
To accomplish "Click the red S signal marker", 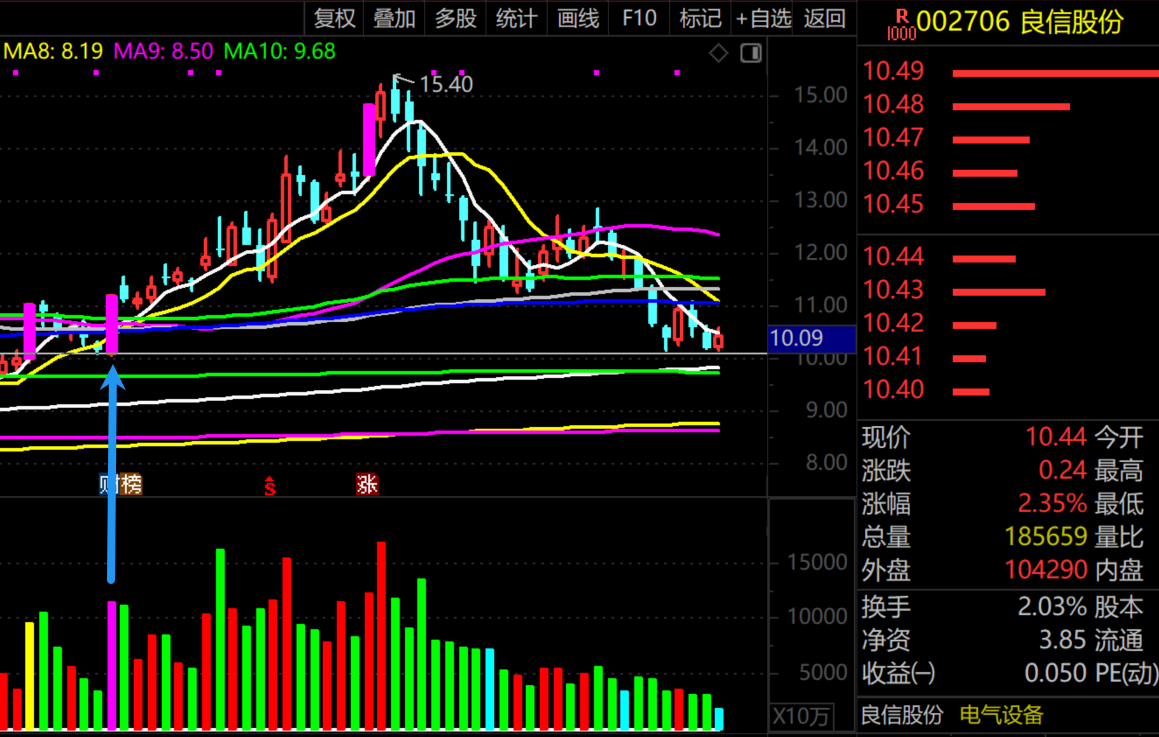I will point(270,486).
